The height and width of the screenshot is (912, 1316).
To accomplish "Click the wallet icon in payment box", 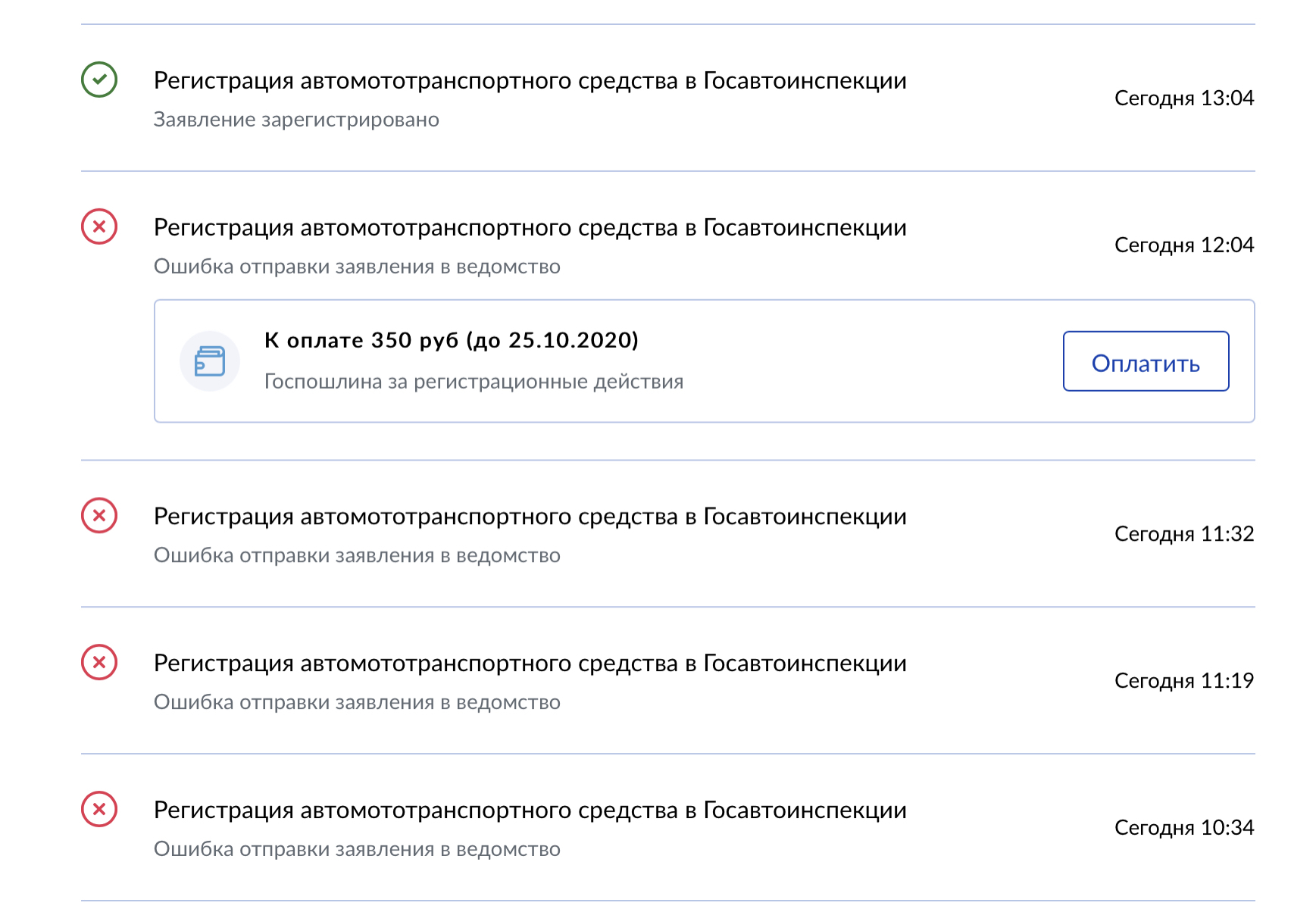I will 210,361.
